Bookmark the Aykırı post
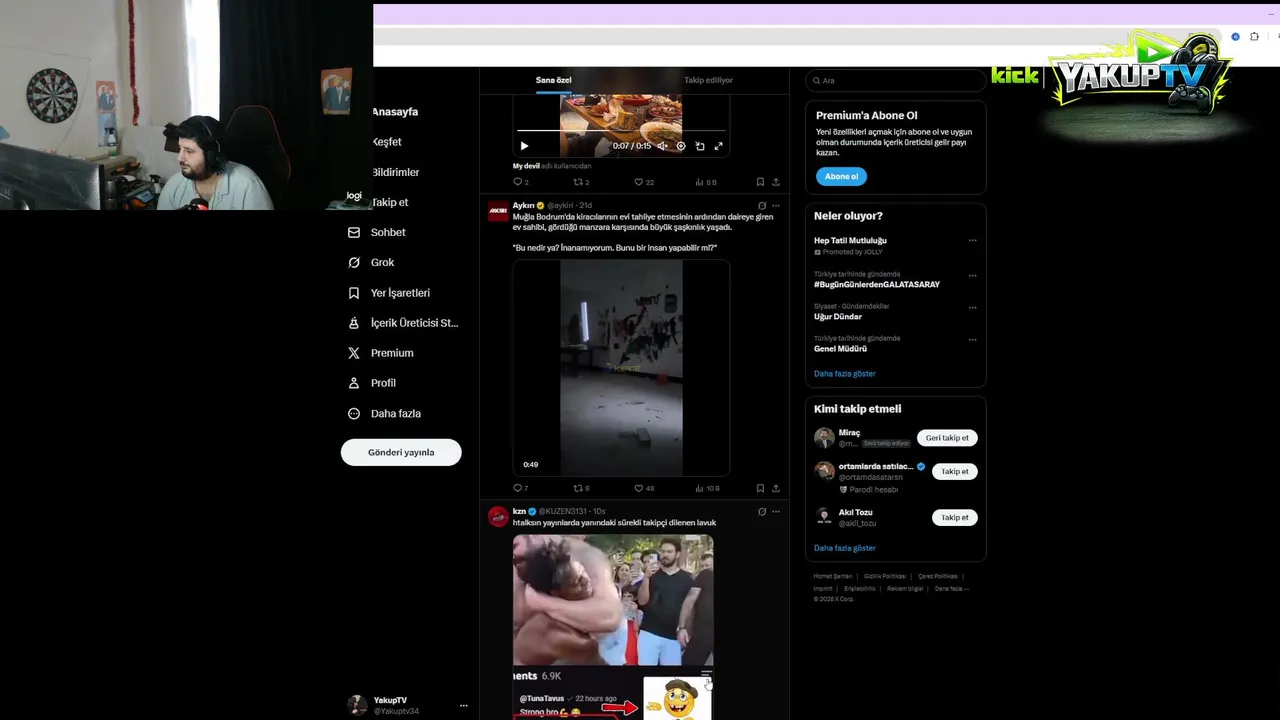Image resolution: width=1280 pixels, height=720 pixels. (760, 488)
